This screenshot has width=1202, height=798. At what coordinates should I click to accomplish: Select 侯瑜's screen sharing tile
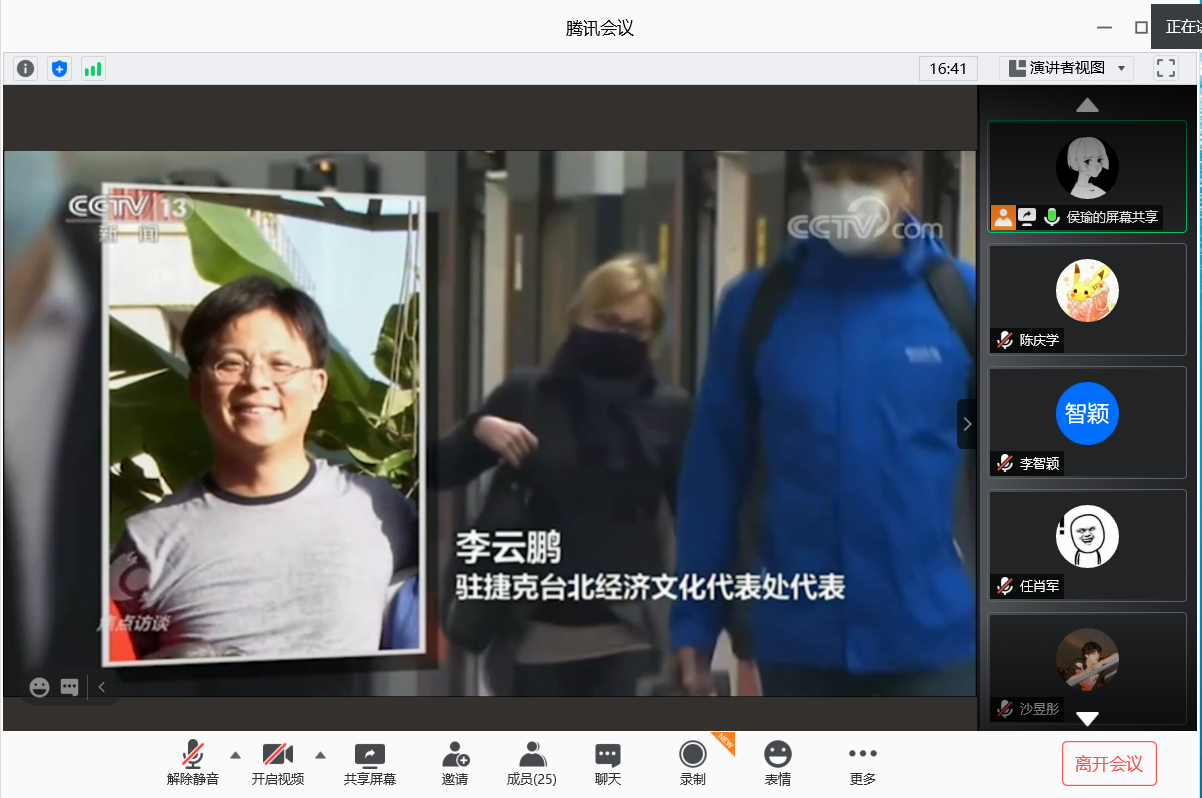1087,177
